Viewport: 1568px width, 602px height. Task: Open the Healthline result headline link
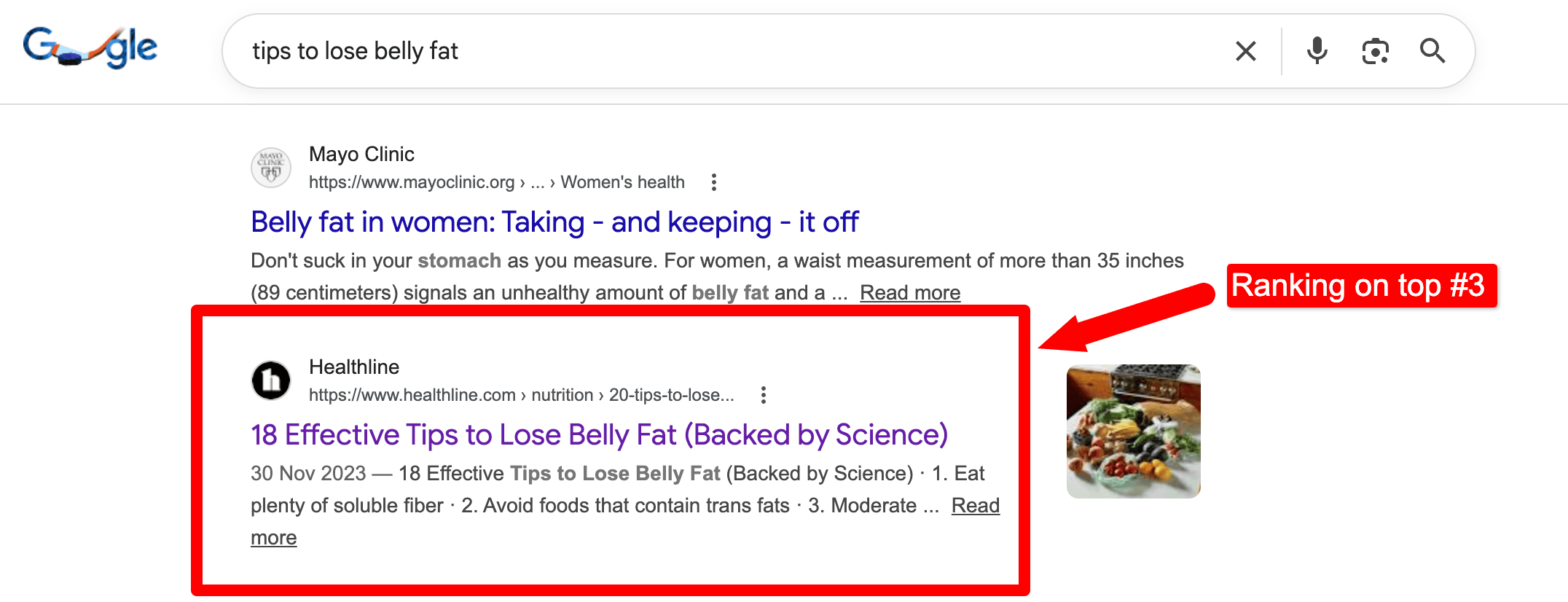pyautogui.click(x=597, y=434)
